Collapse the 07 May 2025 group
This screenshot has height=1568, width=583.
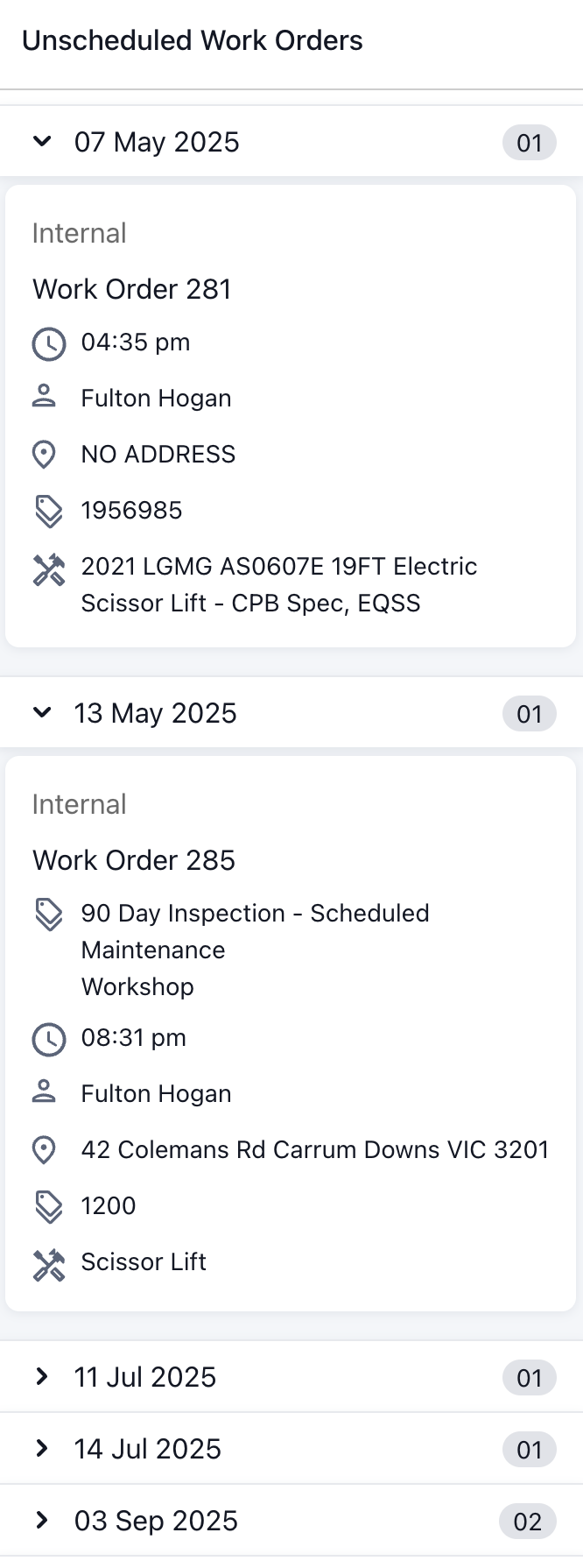[x=42, y=142]
